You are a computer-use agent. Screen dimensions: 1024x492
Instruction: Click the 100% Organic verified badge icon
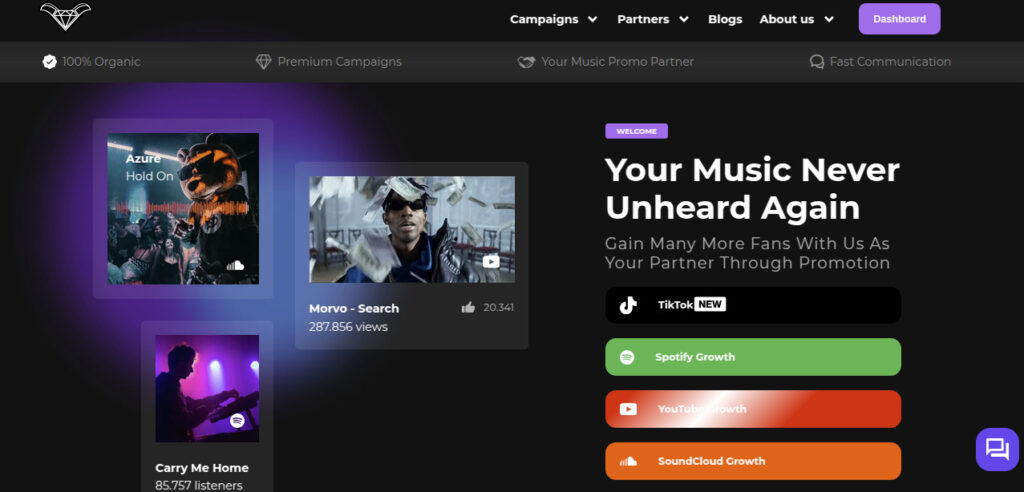coord(50,61)
